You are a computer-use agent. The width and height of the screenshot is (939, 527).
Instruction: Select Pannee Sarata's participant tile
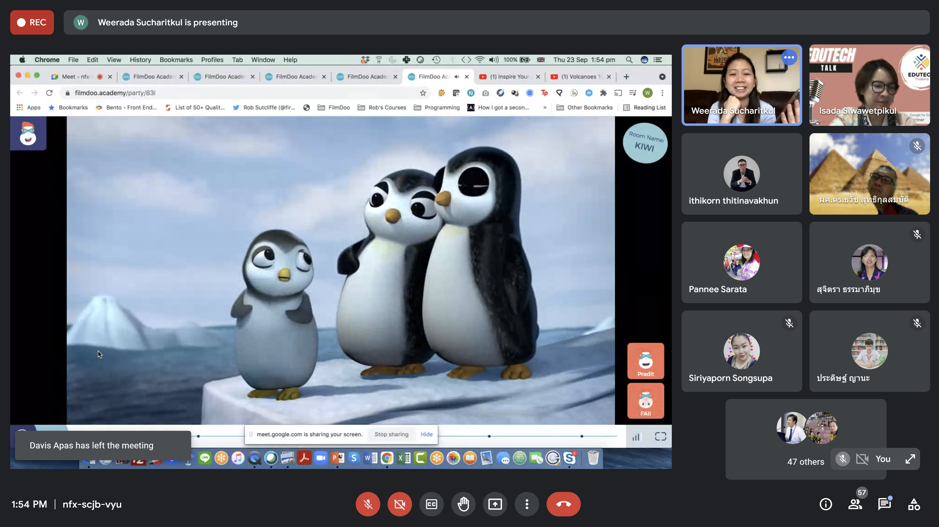[741, 262]
